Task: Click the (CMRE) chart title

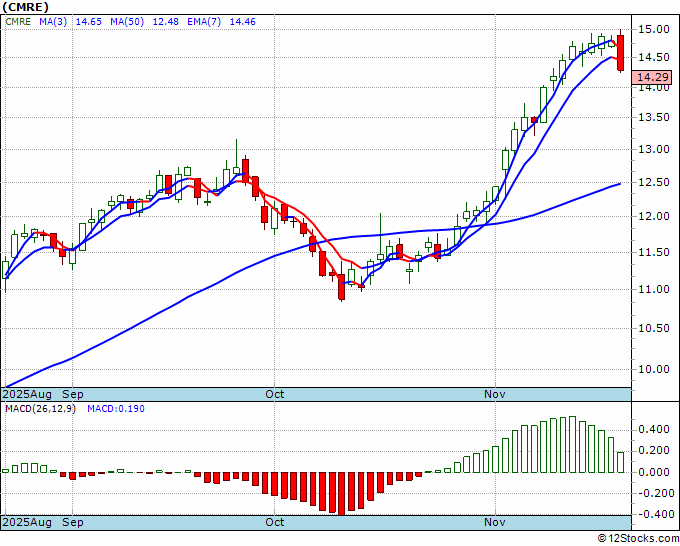Action: pyautogui.click(x=26, y=7)
